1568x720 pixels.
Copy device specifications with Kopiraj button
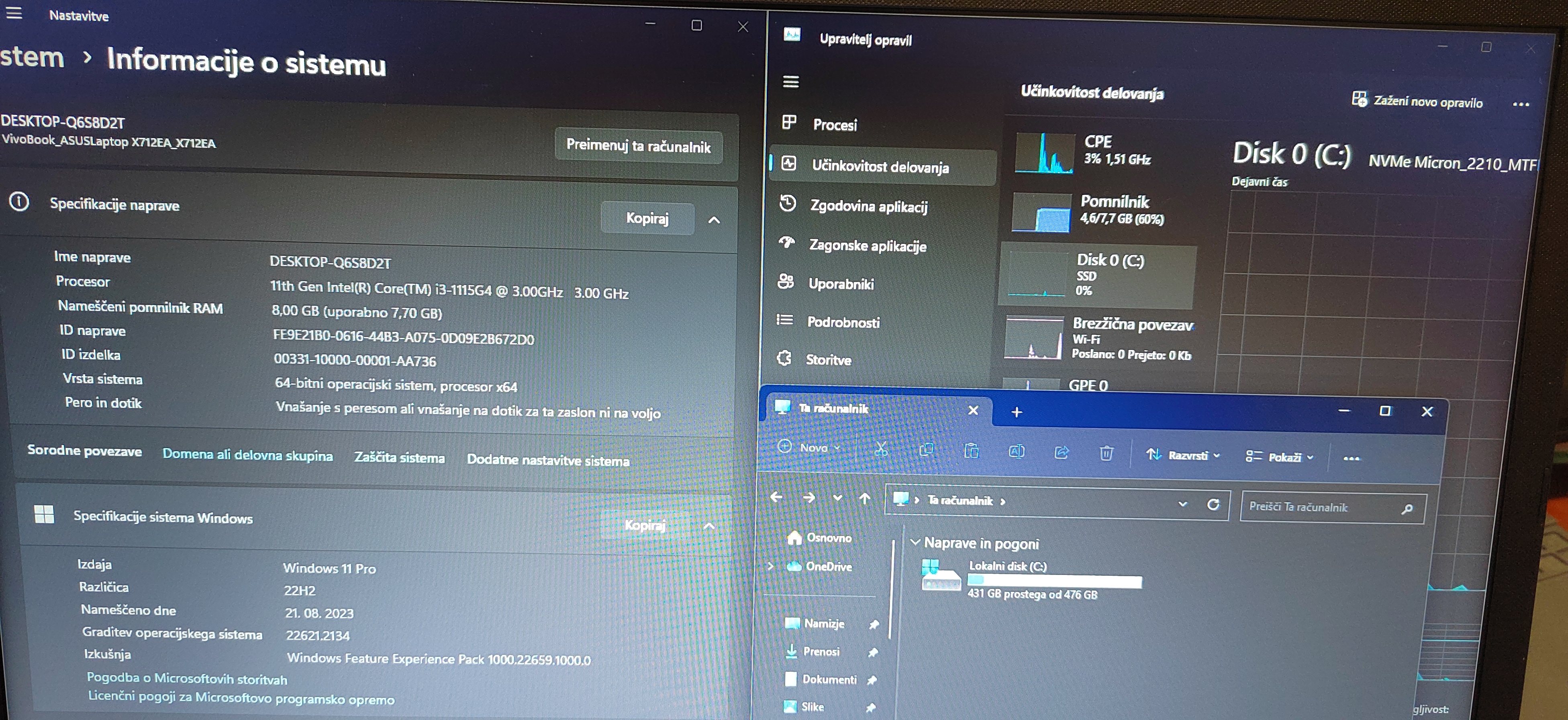647,218
